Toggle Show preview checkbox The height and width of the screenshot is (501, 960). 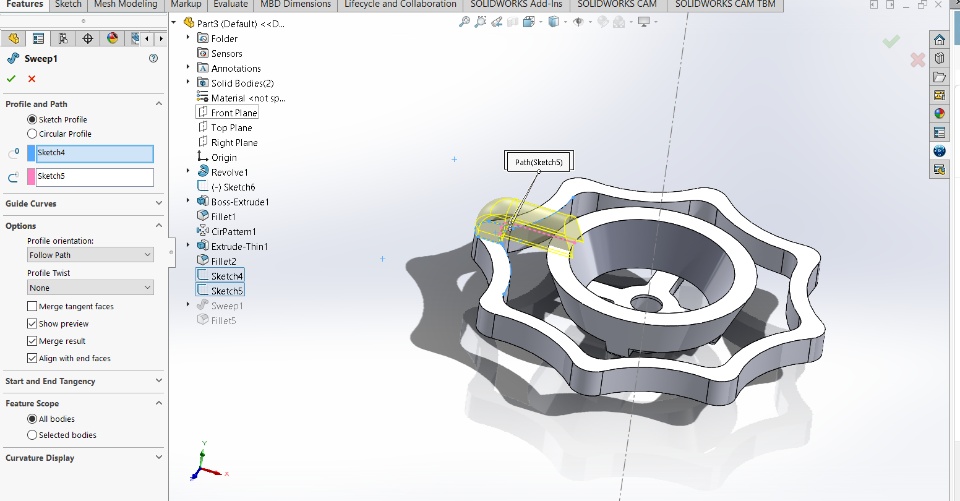tap(32, 323)
